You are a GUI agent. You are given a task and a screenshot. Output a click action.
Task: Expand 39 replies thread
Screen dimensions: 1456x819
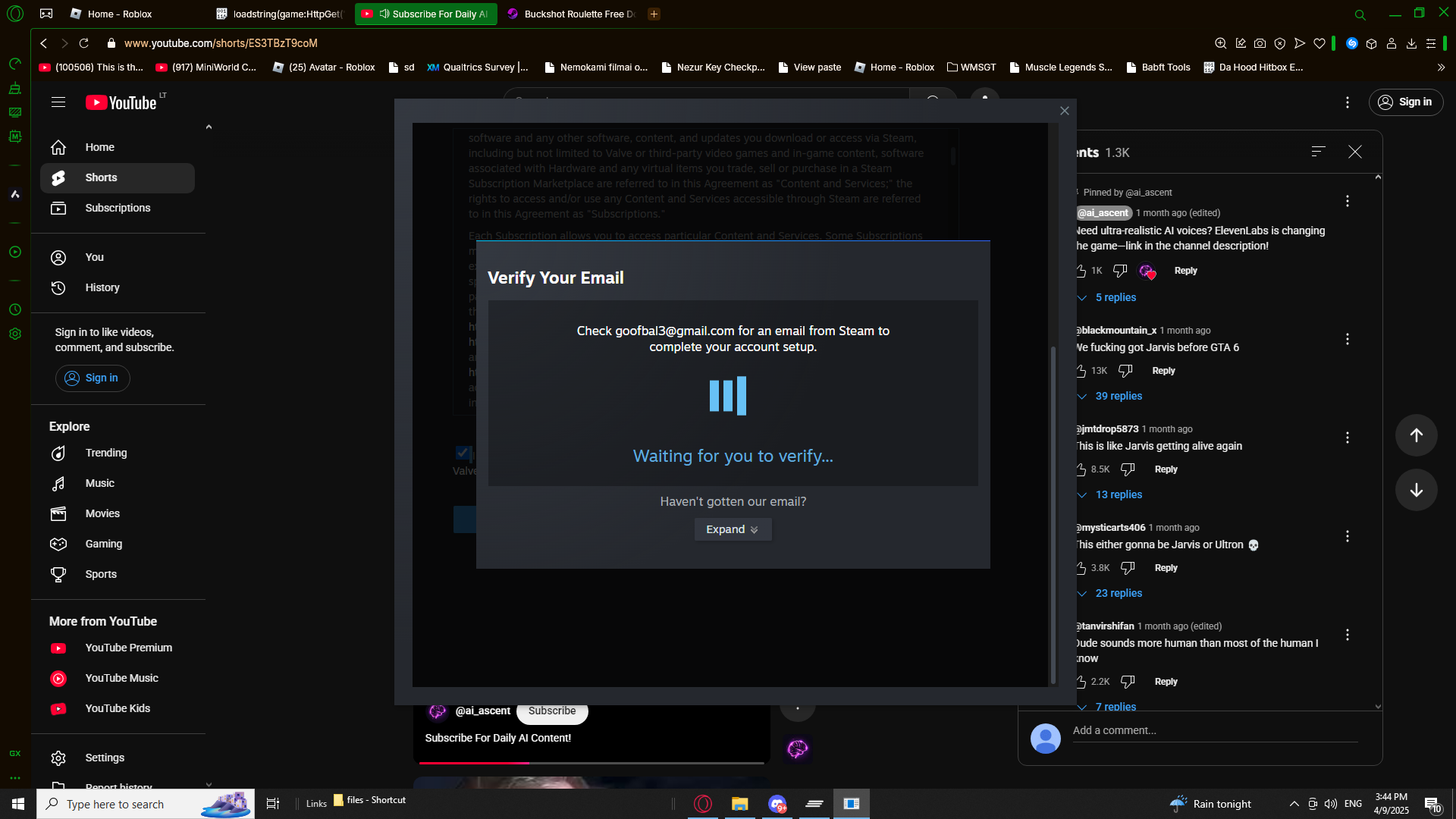[1111, 396]
